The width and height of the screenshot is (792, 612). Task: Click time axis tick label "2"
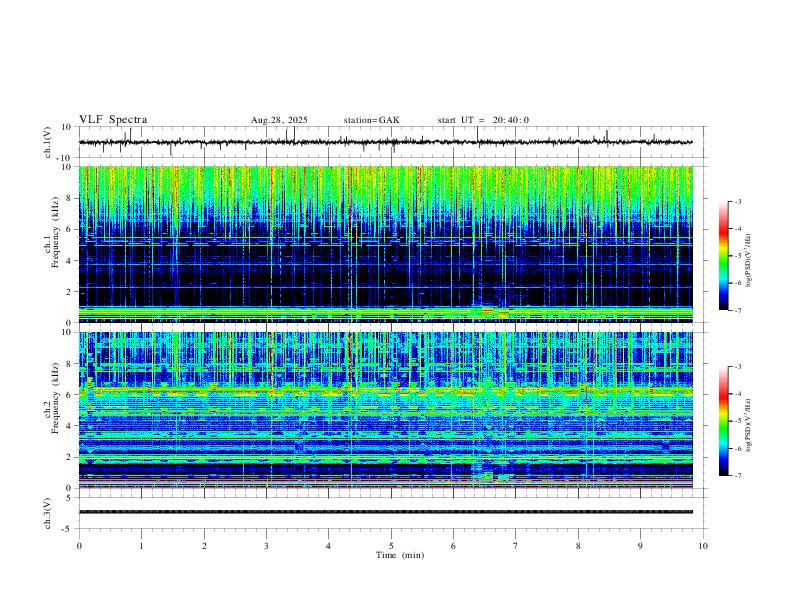[x=204, y=546]
